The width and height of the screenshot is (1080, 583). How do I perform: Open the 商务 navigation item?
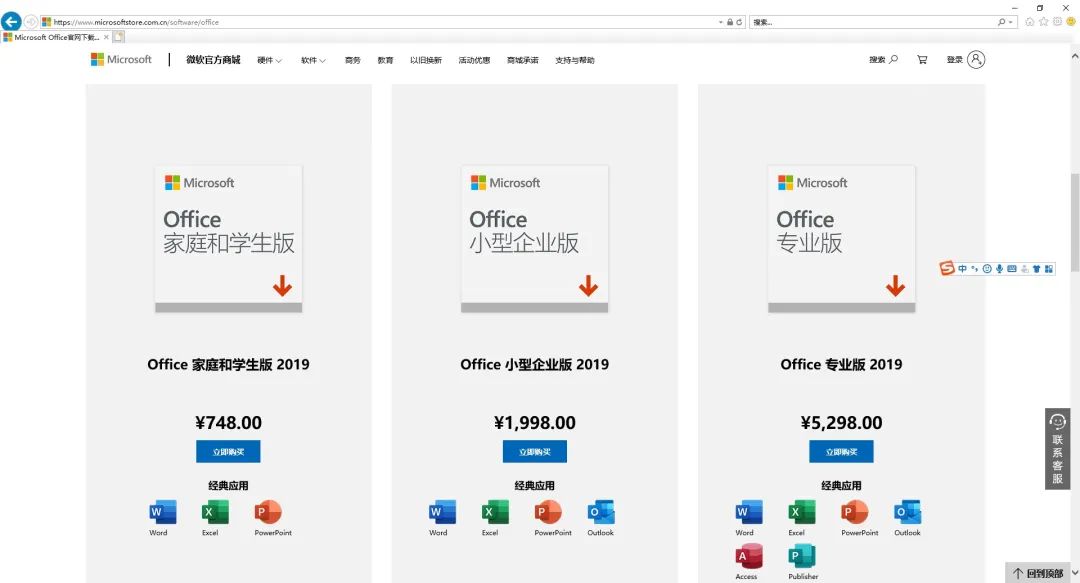click(353, 61)
